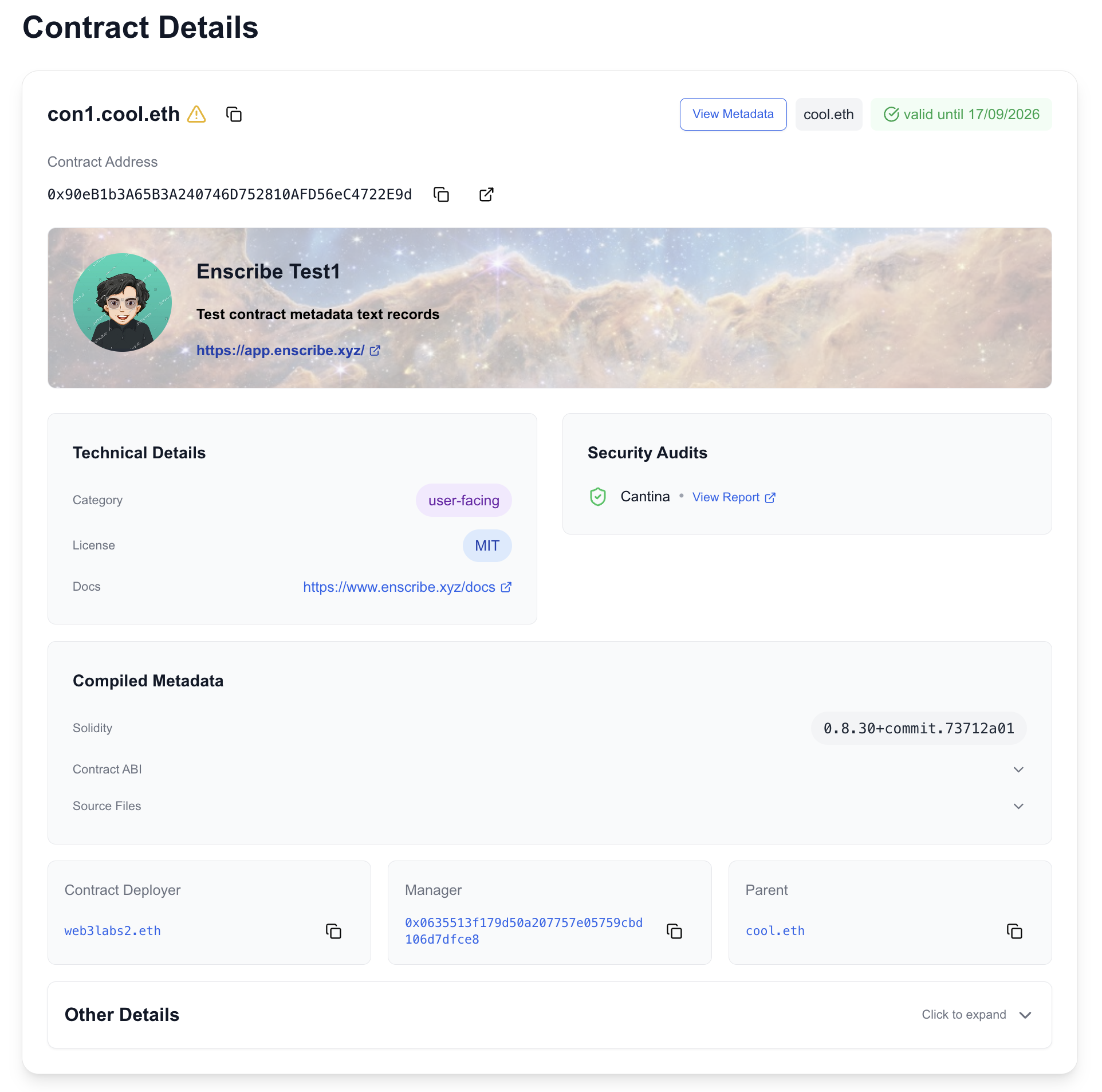This screenshot has height=1092, width=1102.
Task: Expand the Contract ABI section
Action: tap(1018, 769)
